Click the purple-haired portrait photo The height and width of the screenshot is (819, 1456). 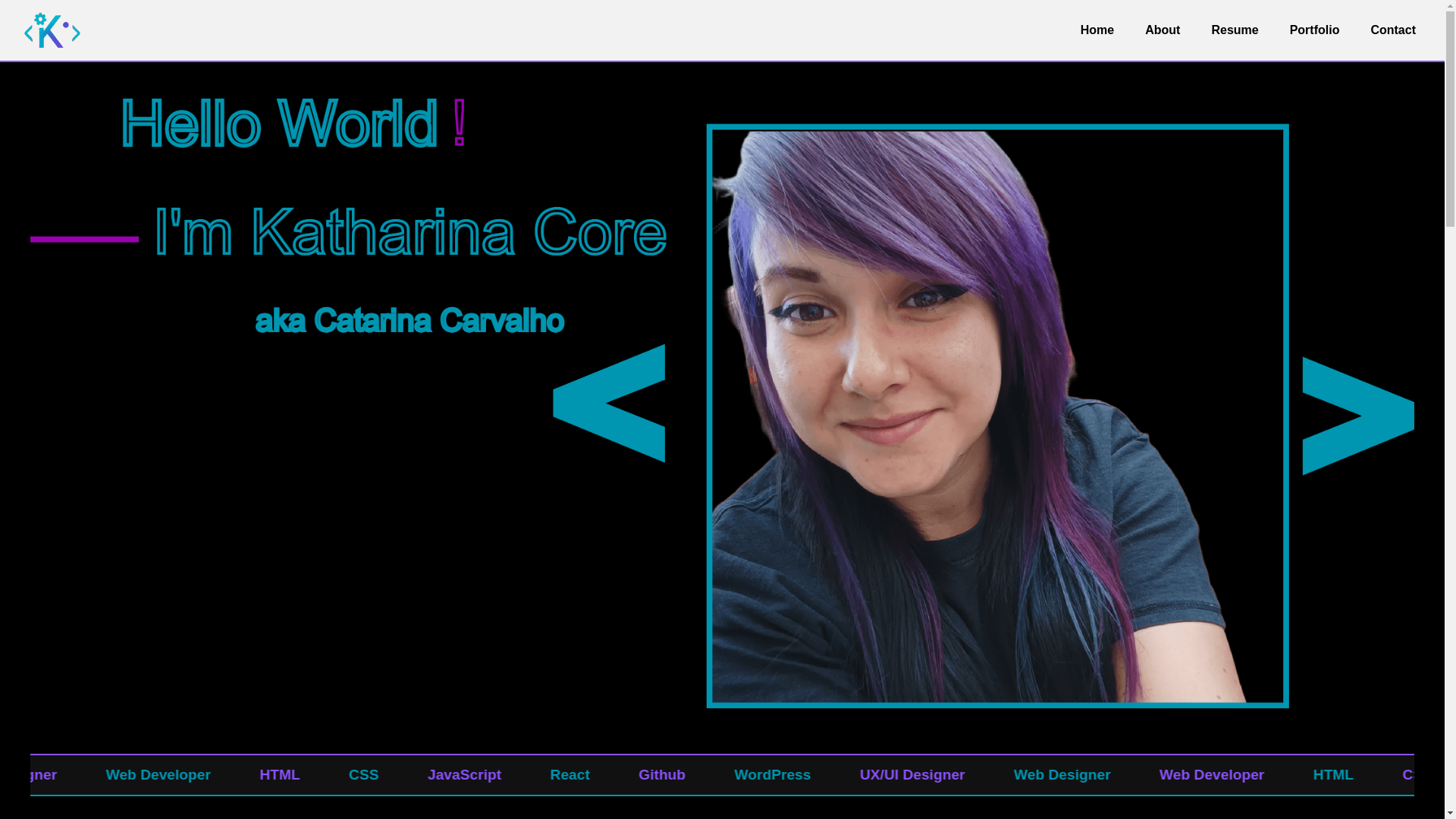pyautogui.click(x=997, y=416)
